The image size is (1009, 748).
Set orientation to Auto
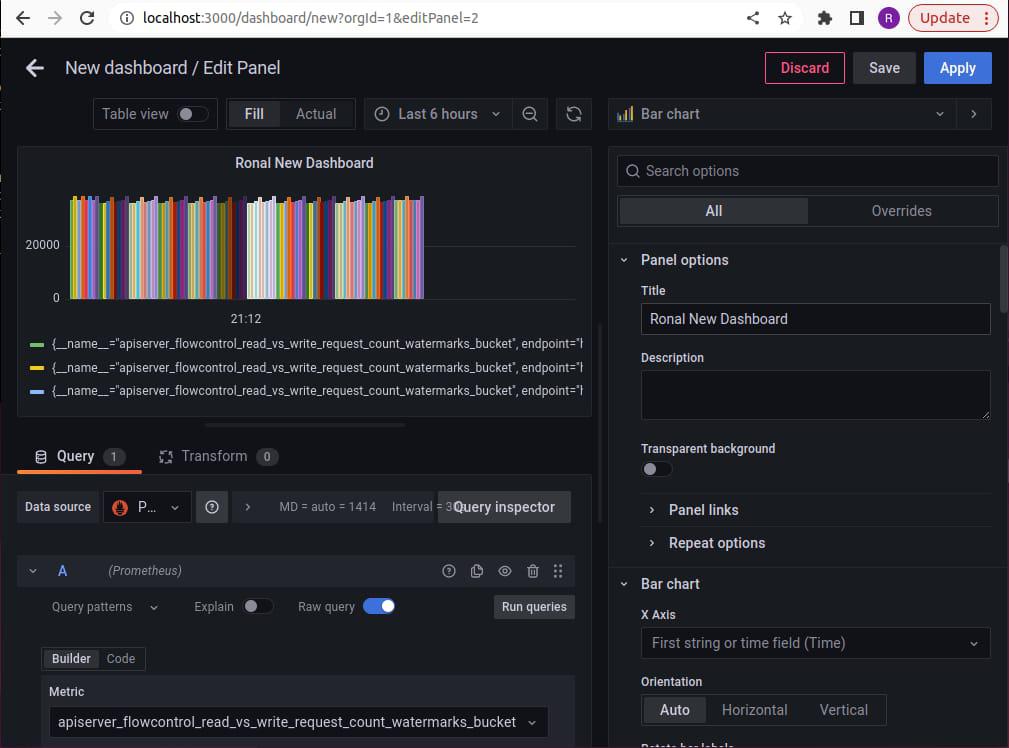[674, 710]
